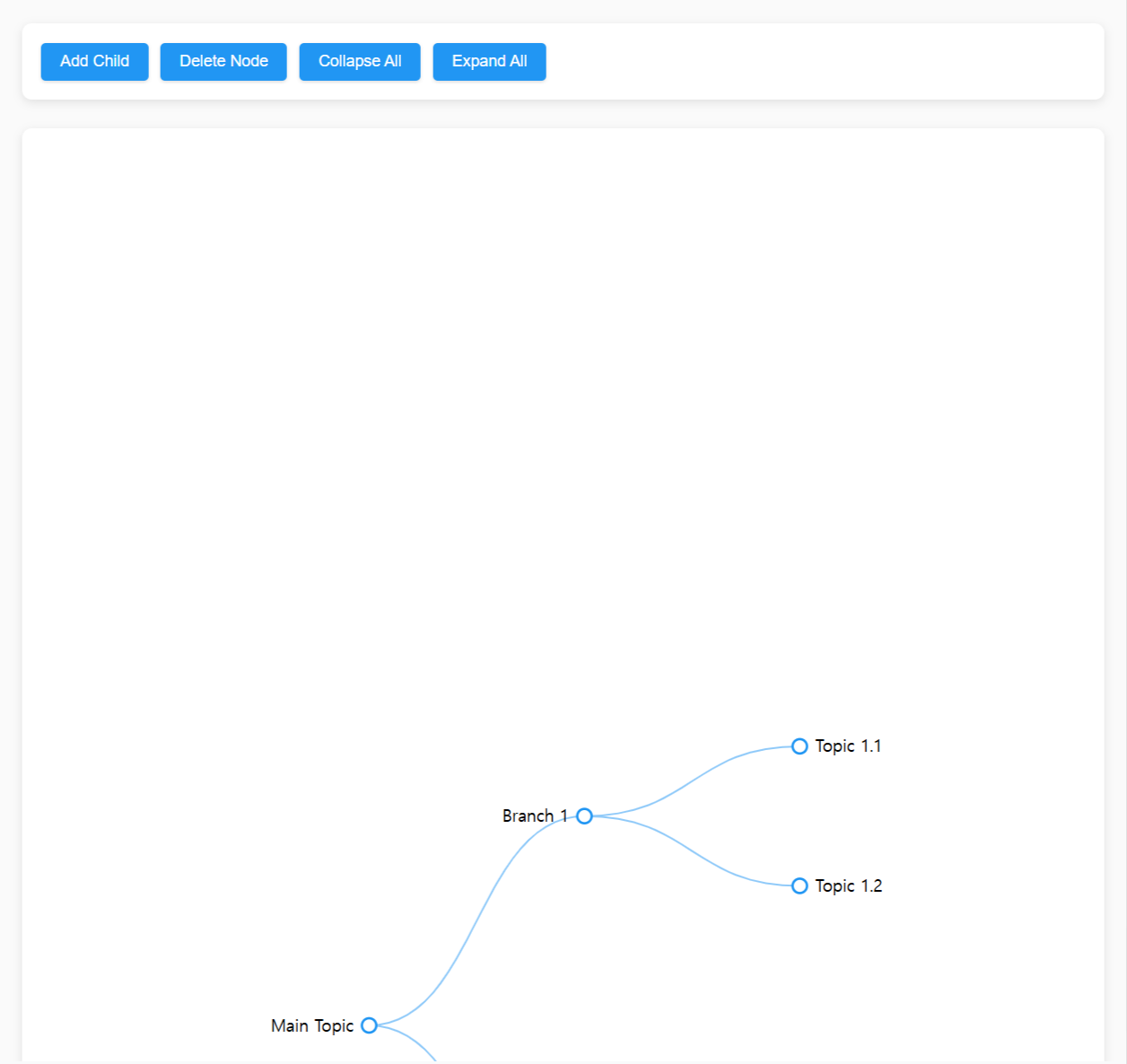Click the Add Child button
Image resolution: width=1127 pixels, height=1064 pixels.
(94, 62)
